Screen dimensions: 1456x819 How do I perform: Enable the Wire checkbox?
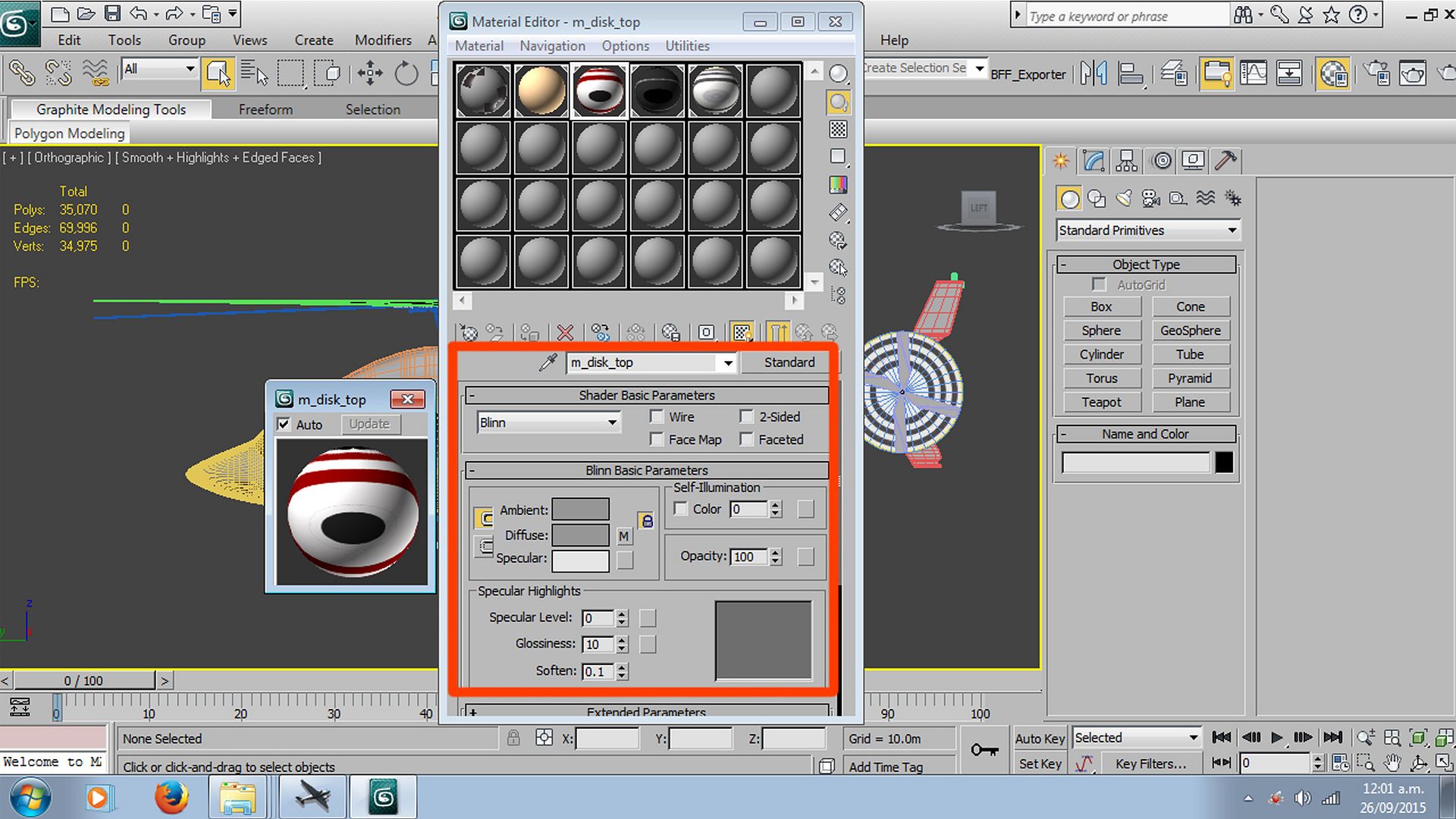[657, 416]
